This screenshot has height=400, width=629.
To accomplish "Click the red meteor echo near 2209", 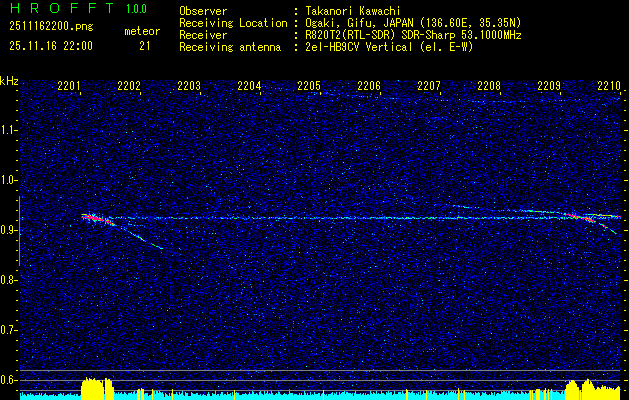I will (582, 217).
